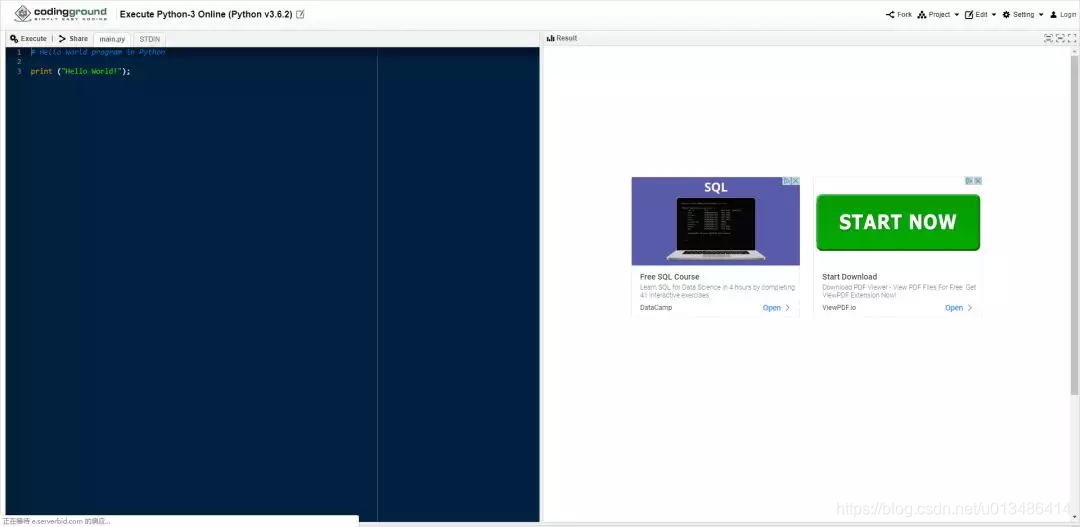Click the Result bar-chart icon

550,39
